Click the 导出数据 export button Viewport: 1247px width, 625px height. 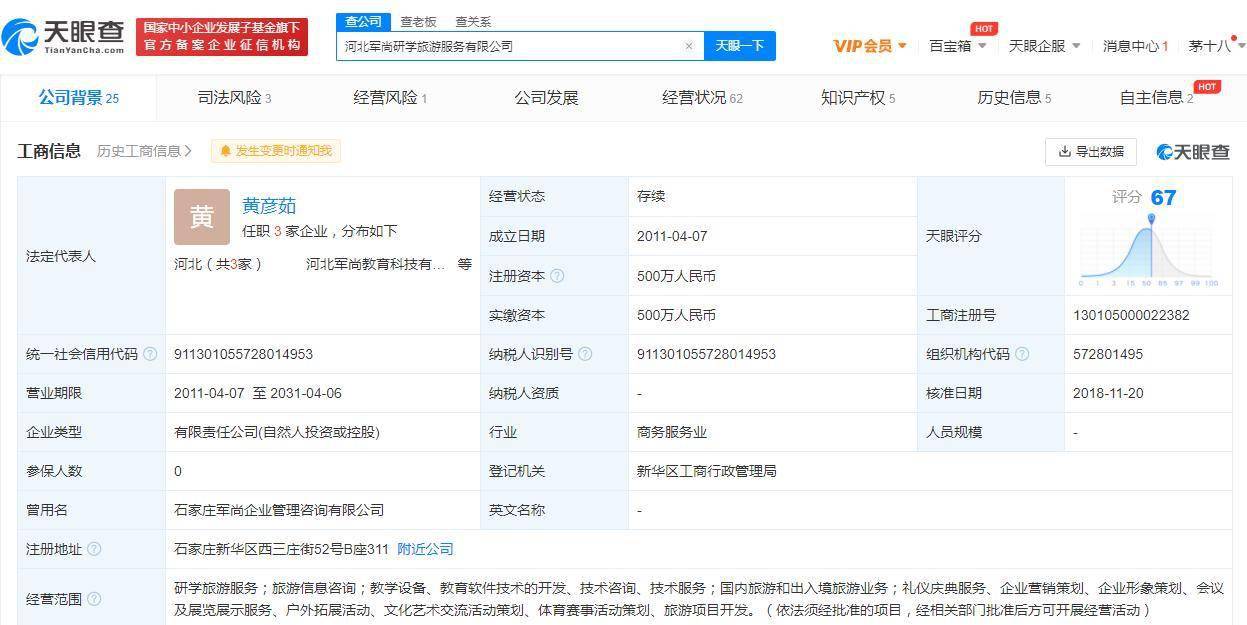click(1091, 152)
